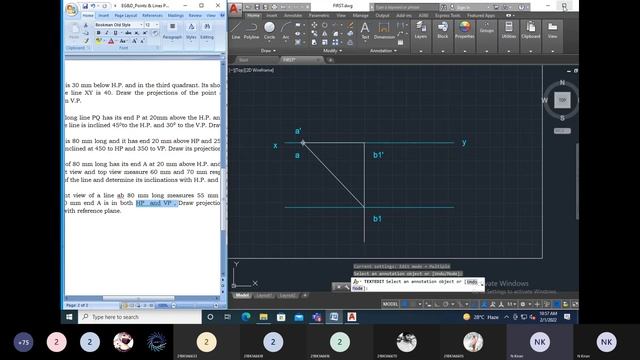Select the Polyline tool

(251, 31)
